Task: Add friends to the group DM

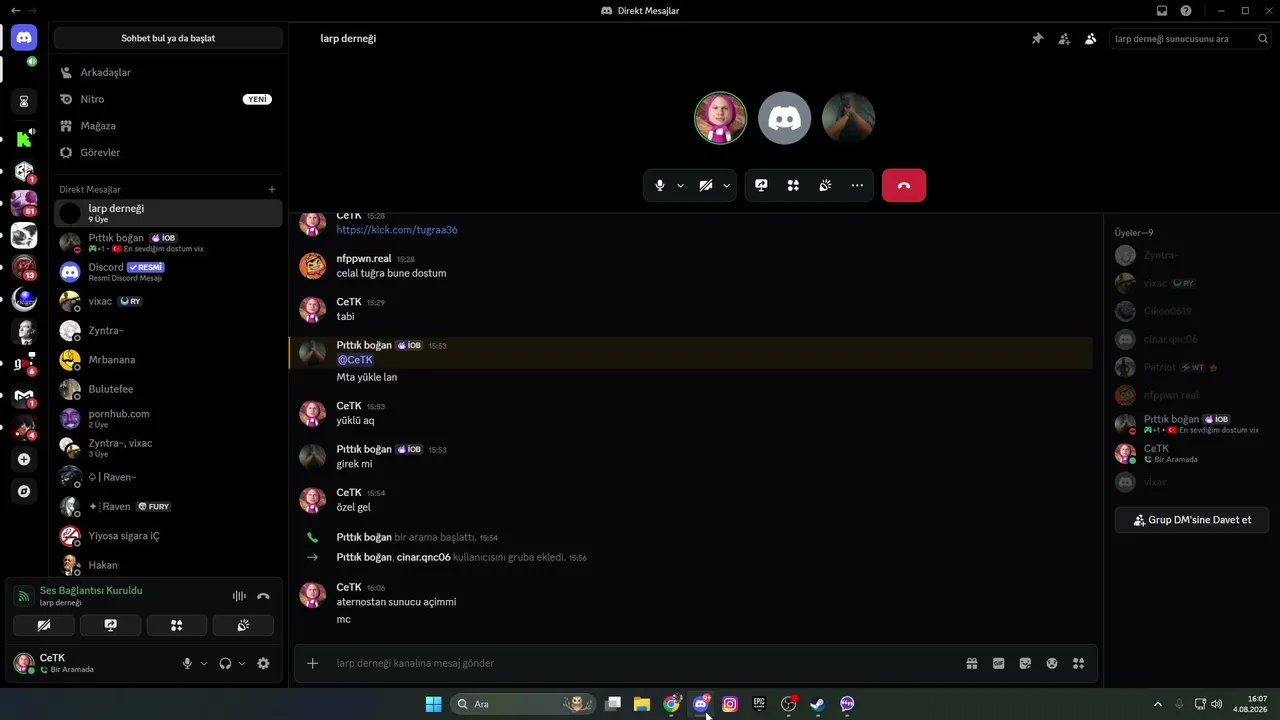Action: click(x=1064, y=39)
